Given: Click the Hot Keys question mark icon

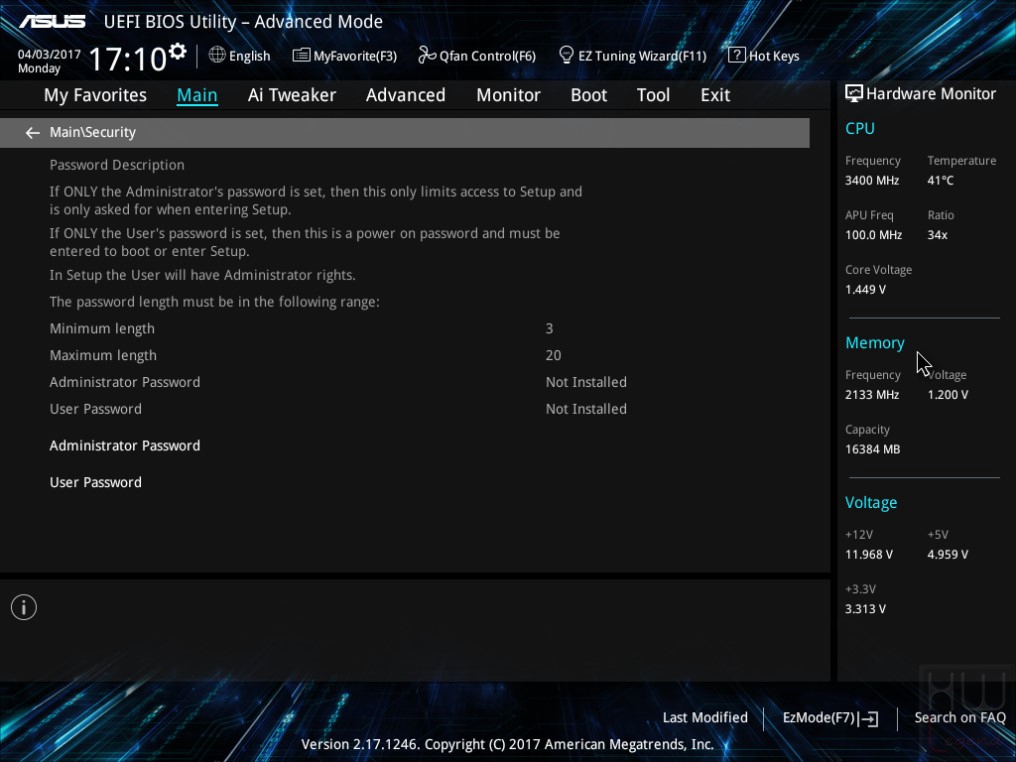Looking at the screenshot, I should (736, 55).
